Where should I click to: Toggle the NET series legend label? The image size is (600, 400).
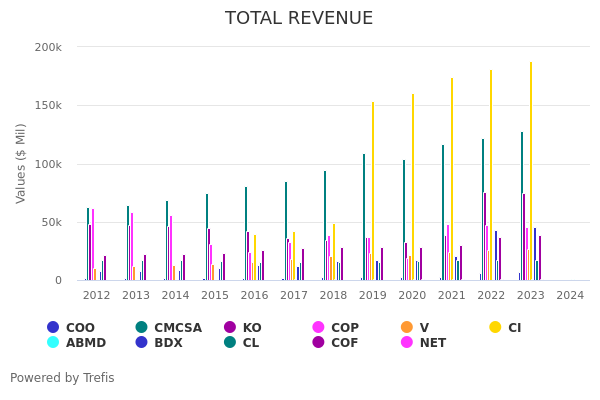(432, 342)
